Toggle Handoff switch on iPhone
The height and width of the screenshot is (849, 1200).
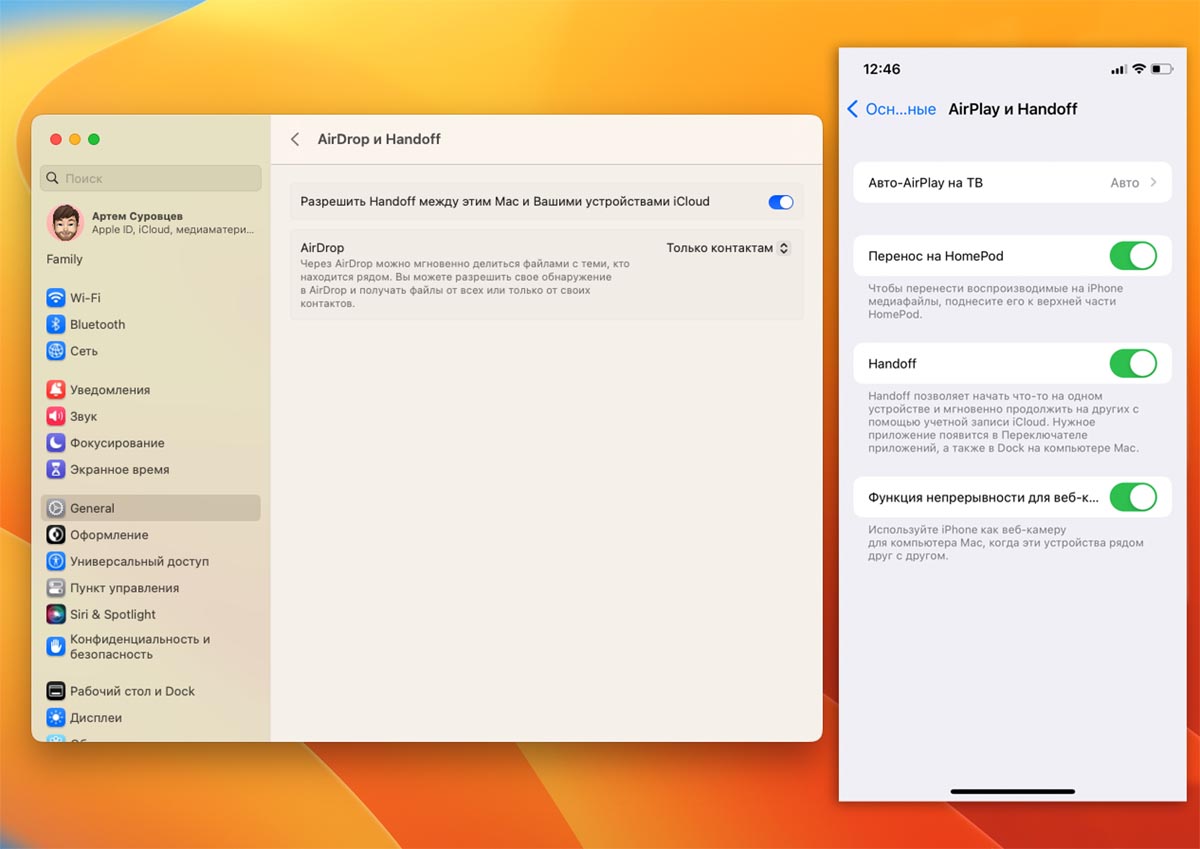[x=1133, y=363]
